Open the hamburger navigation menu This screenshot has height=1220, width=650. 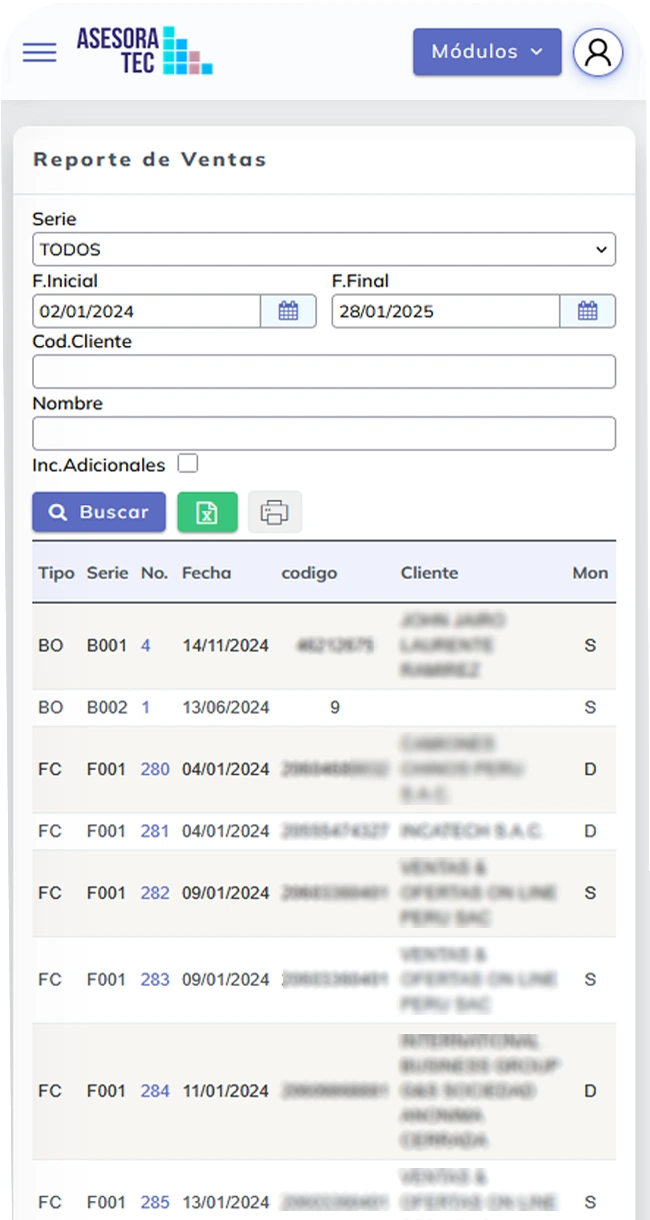[40, 53]
